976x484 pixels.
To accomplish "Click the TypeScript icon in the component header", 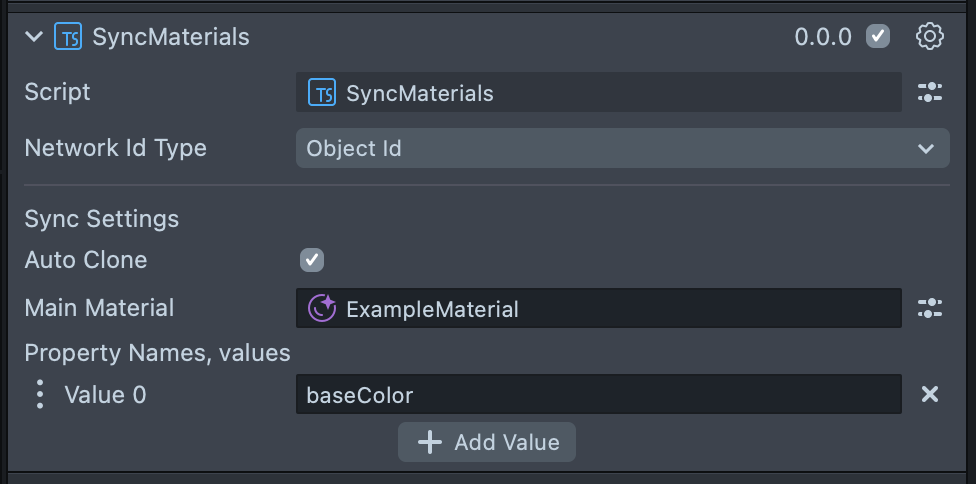I will [68, 37].
